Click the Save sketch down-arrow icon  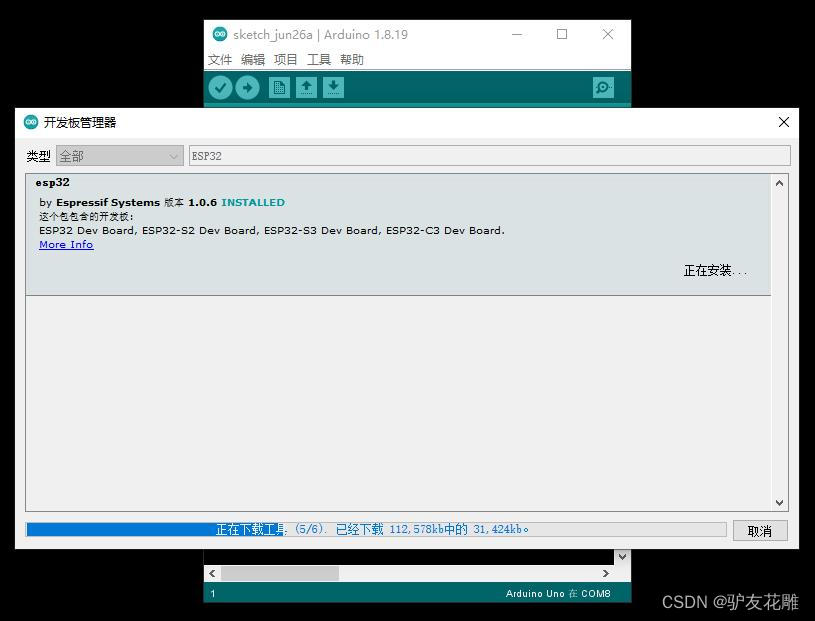333,87
